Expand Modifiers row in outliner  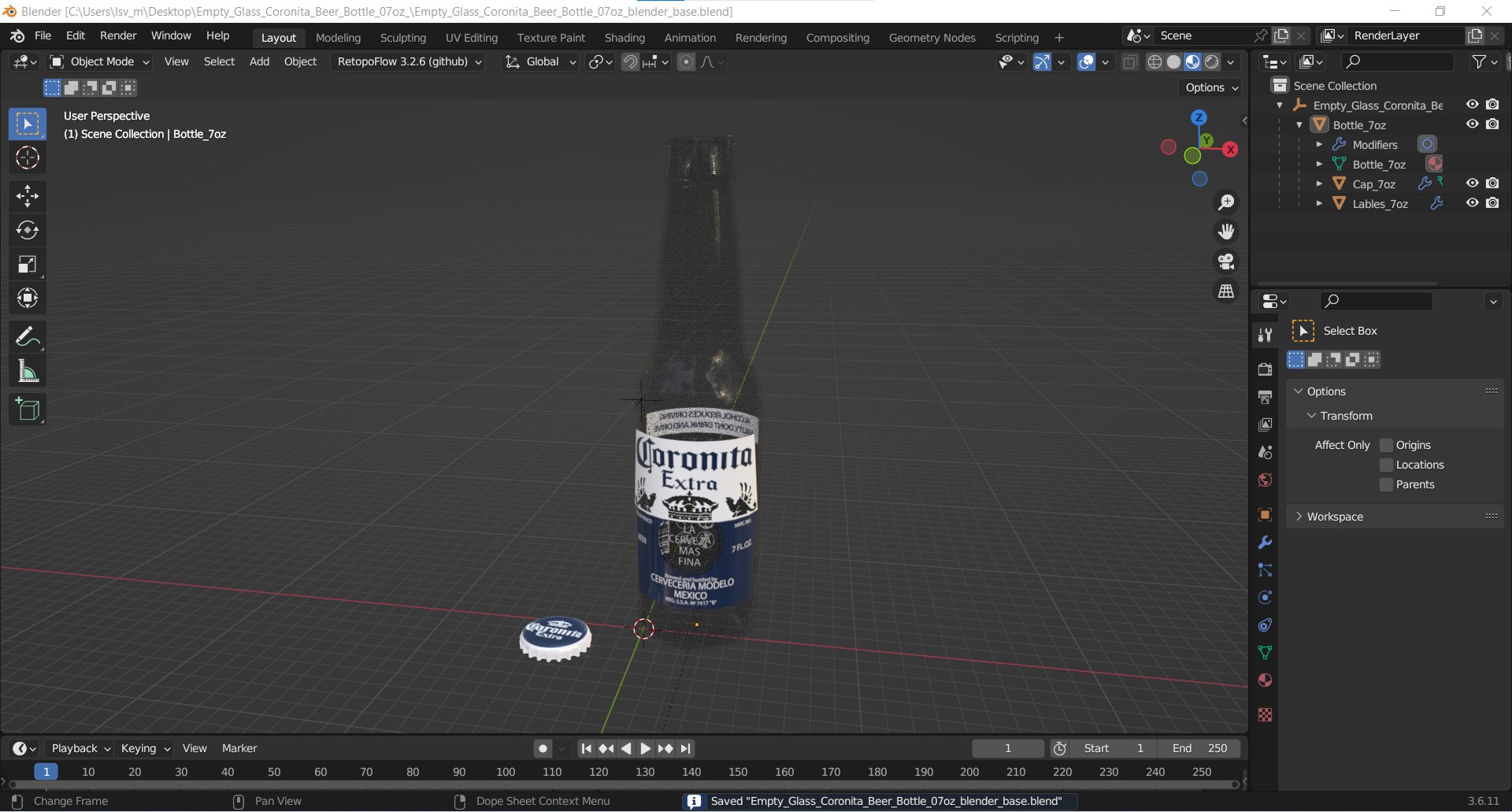1319,144
